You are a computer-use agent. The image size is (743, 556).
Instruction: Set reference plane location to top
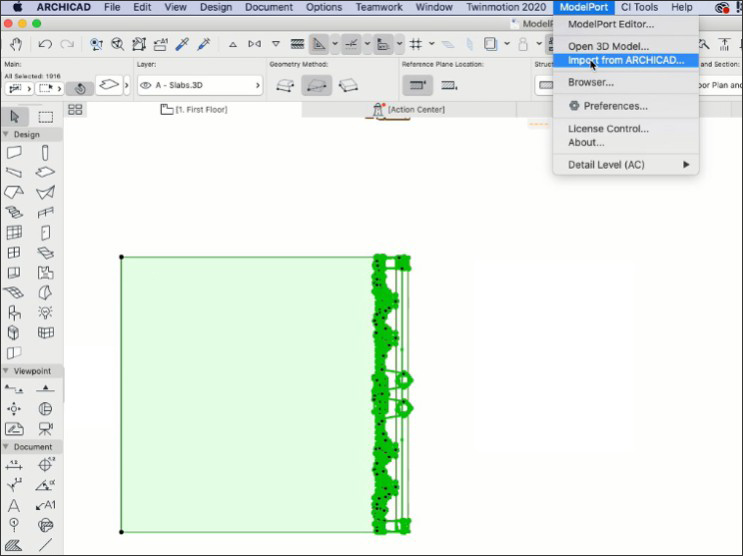pyautogui.click(x=417, y=85)
